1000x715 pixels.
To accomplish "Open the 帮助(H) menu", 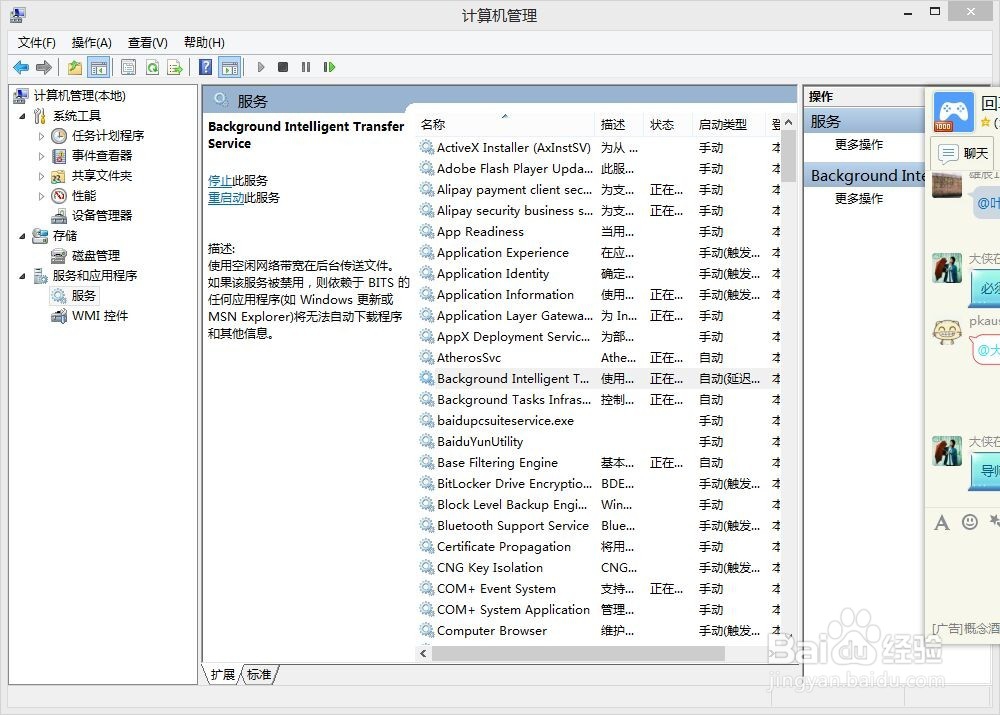I will pos(204,43).
